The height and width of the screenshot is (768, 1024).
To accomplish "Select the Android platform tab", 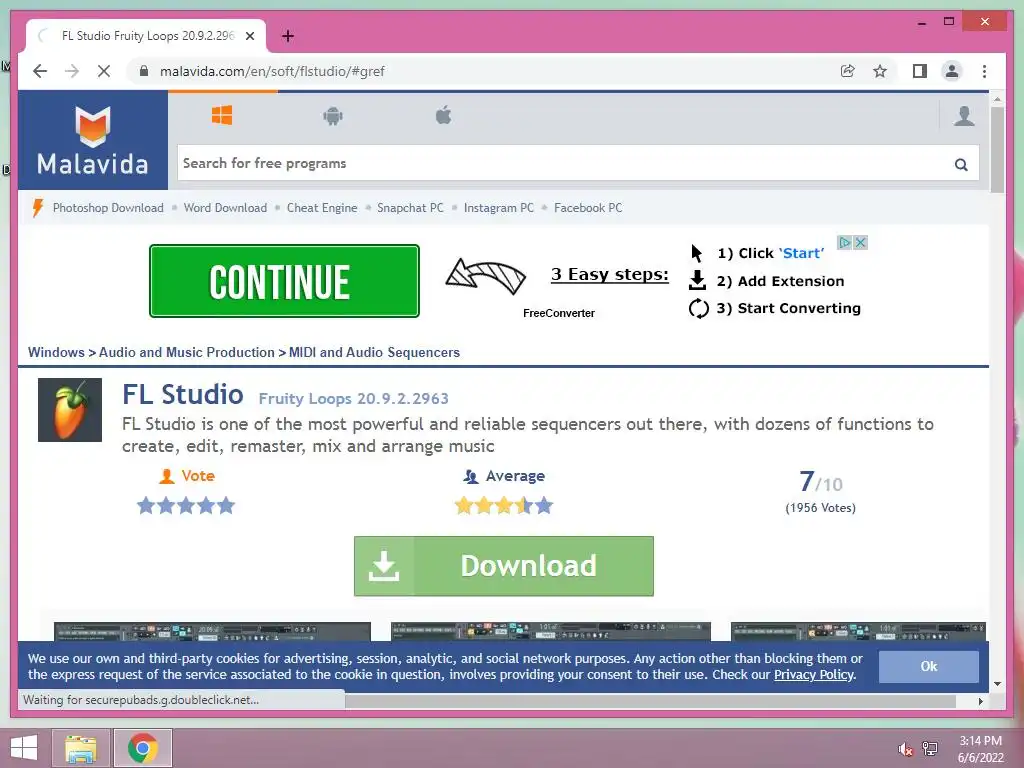I will pos(333,116).
